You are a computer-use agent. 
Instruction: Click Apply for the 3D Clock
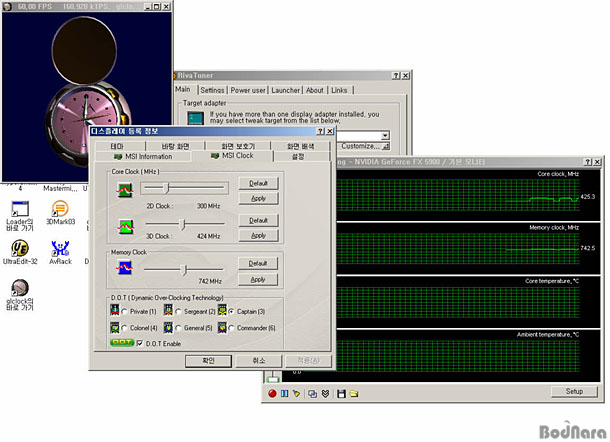click(x=258, y=235)
